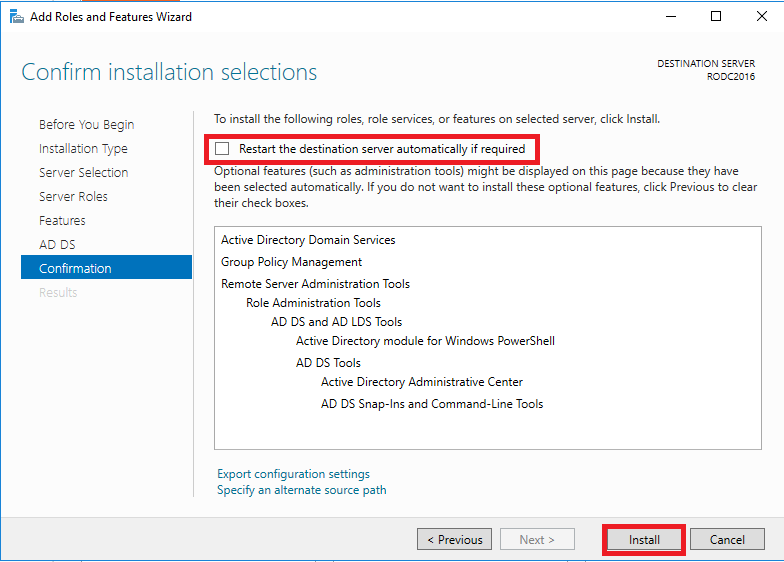Enable automatic restart of destination server
This screenshot has height=562, width=784.
click(222, 148)
